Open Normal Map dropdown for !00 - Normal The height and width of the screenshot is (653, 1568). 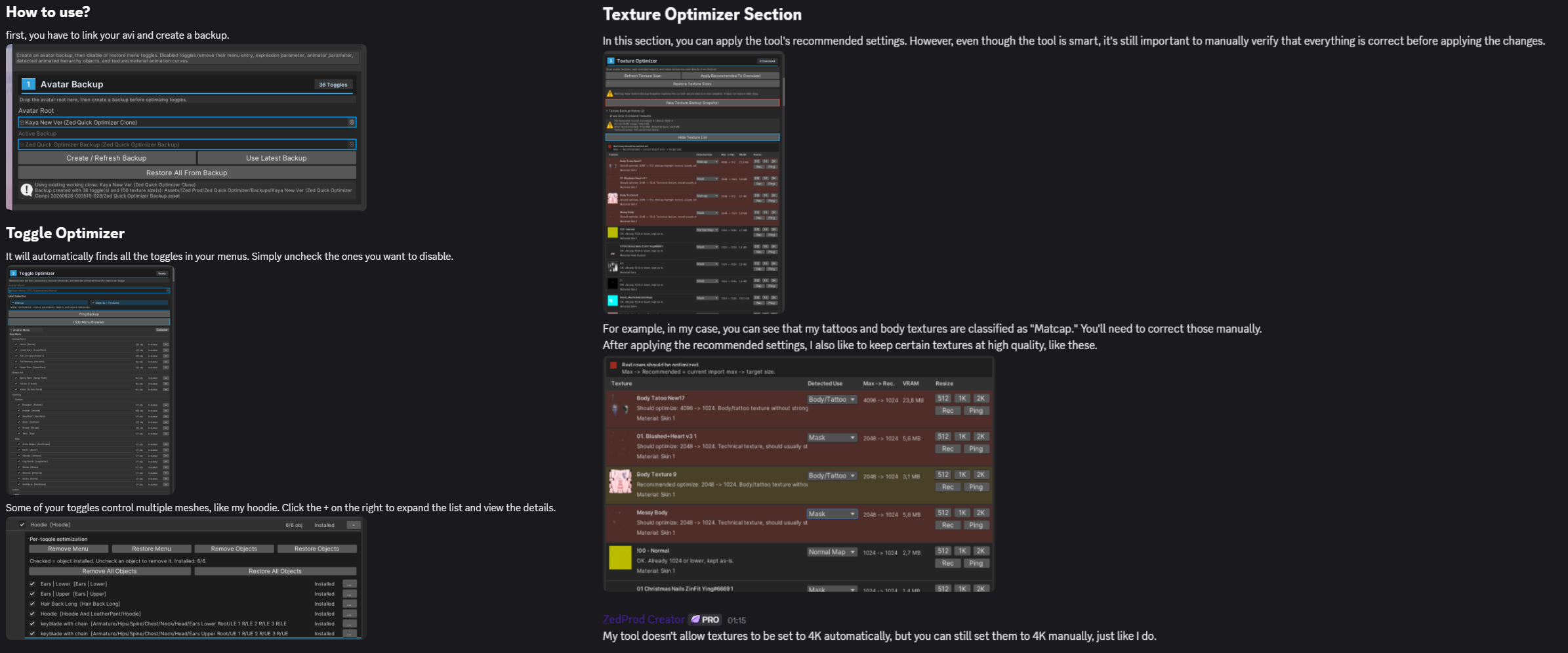click(832, 552)
